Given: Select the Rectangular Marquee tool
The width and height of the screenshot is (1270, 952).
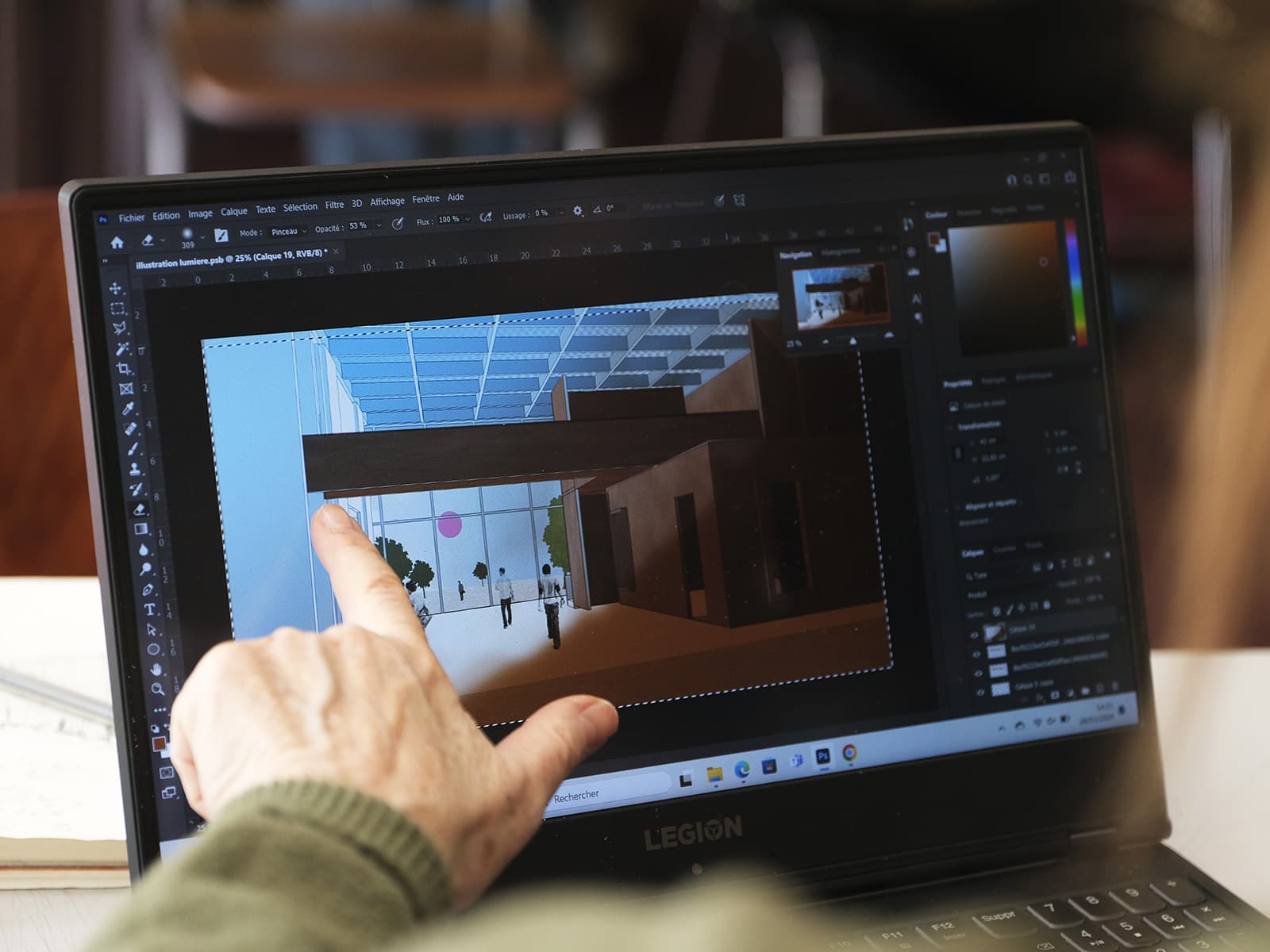Looking at the screenshot, I should click(117, 308).
